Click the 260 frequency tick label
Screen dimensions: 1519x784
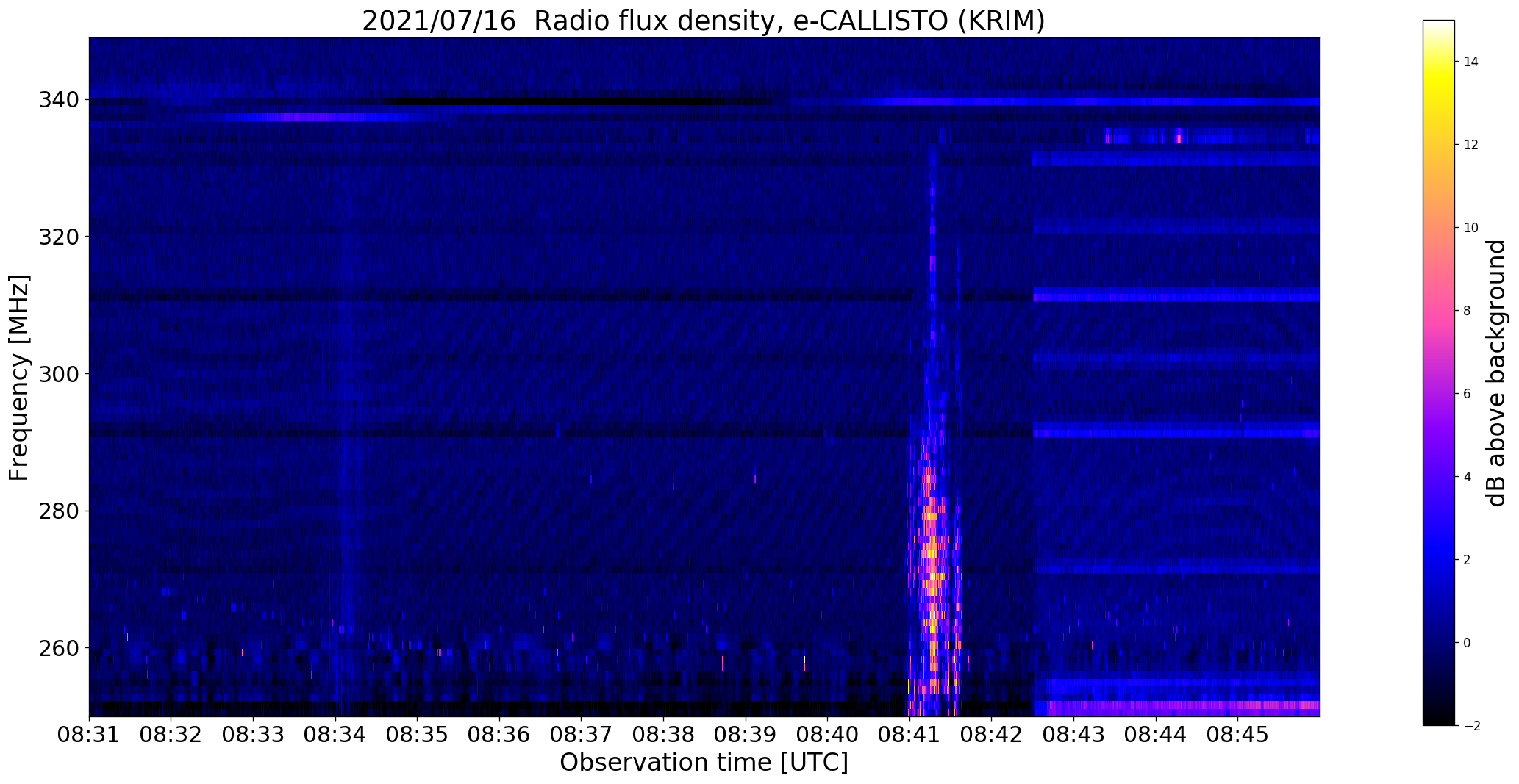pos(60,649)
